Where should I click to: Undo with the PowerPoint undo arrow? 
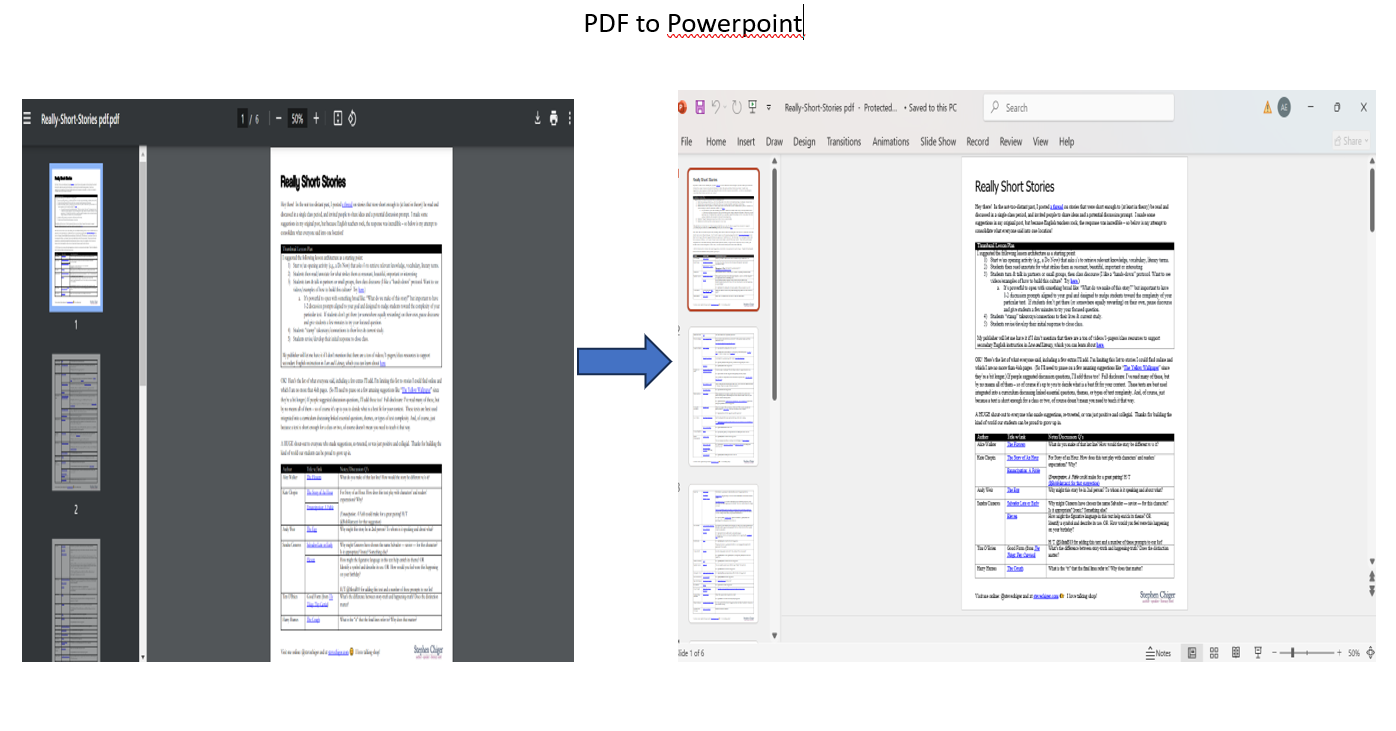pyautogui.click(x=717, y=107)
